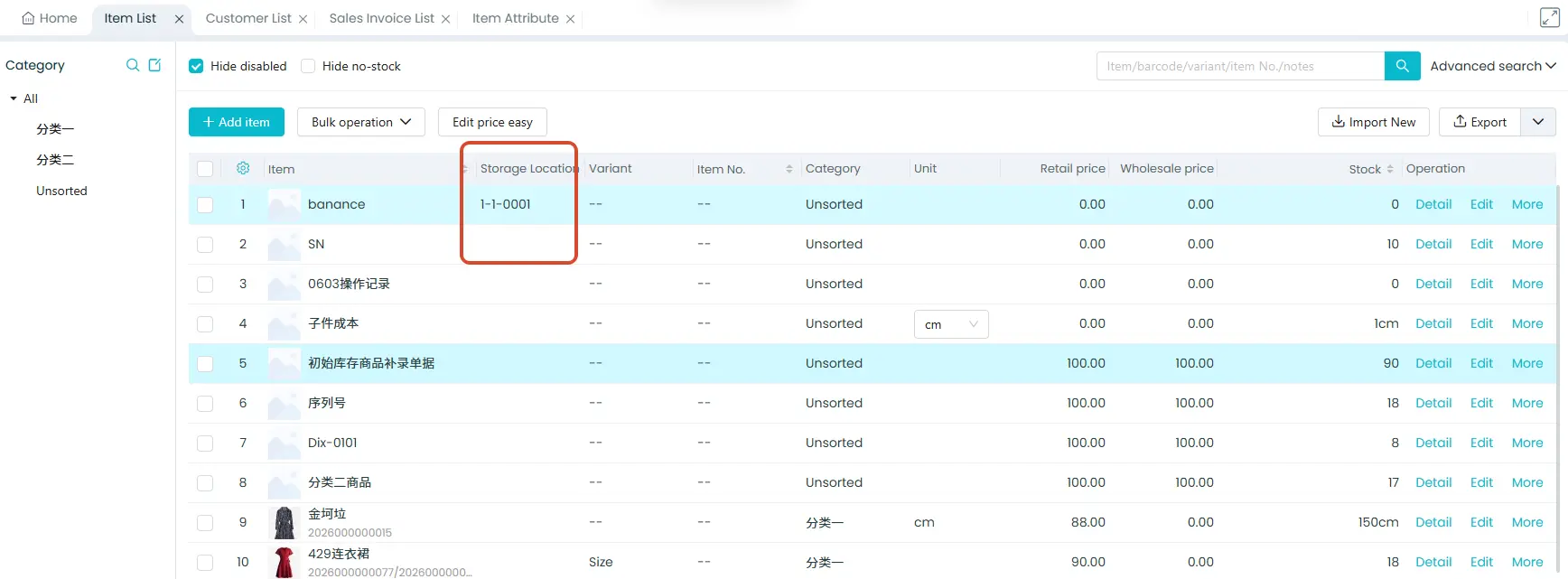This screenshot has width=1568, height=579.
Task: Edit the SN item row
Action: 1481,244
